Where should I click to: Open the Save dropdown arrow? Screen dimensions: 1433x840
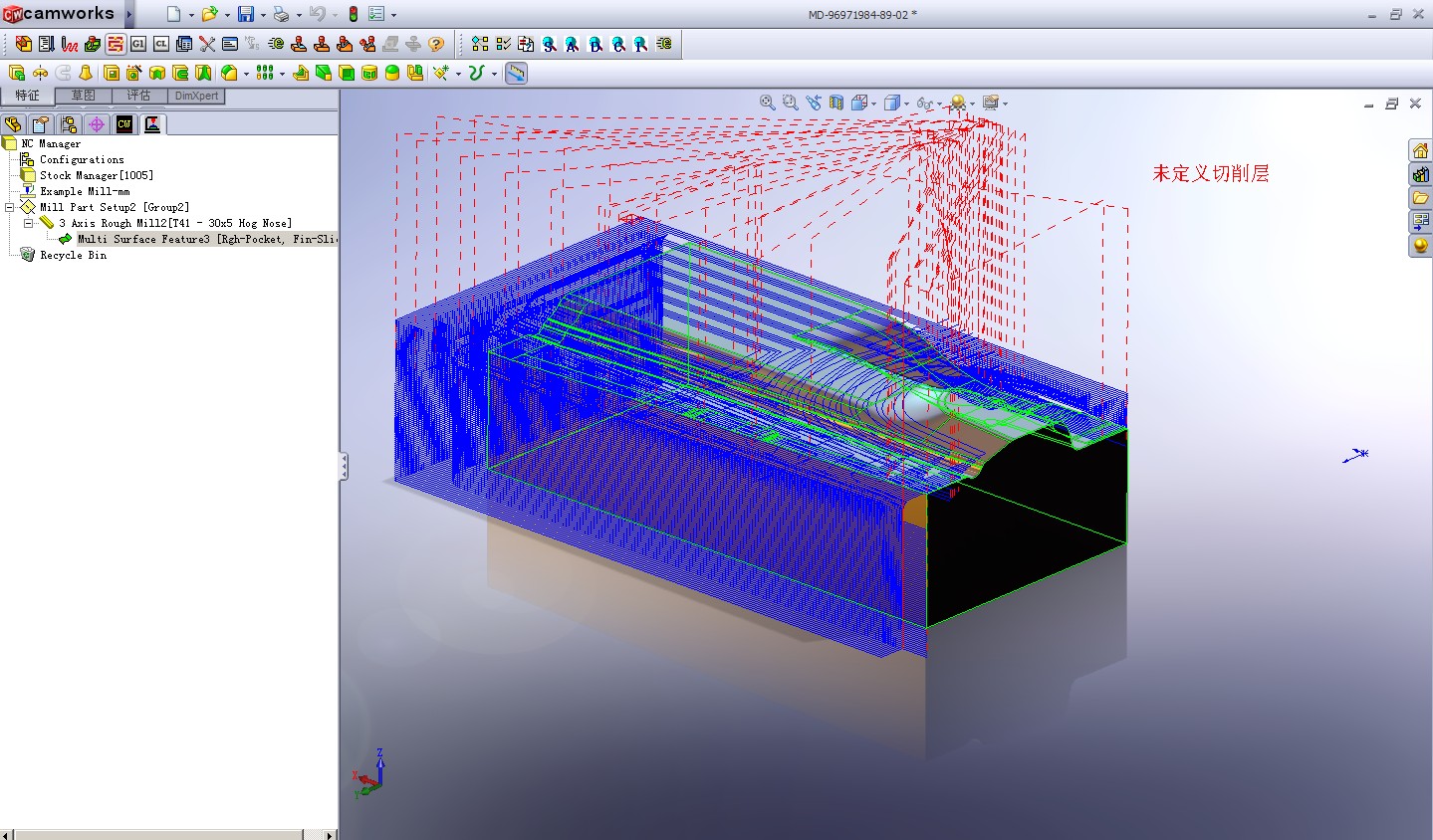point(262,15)
